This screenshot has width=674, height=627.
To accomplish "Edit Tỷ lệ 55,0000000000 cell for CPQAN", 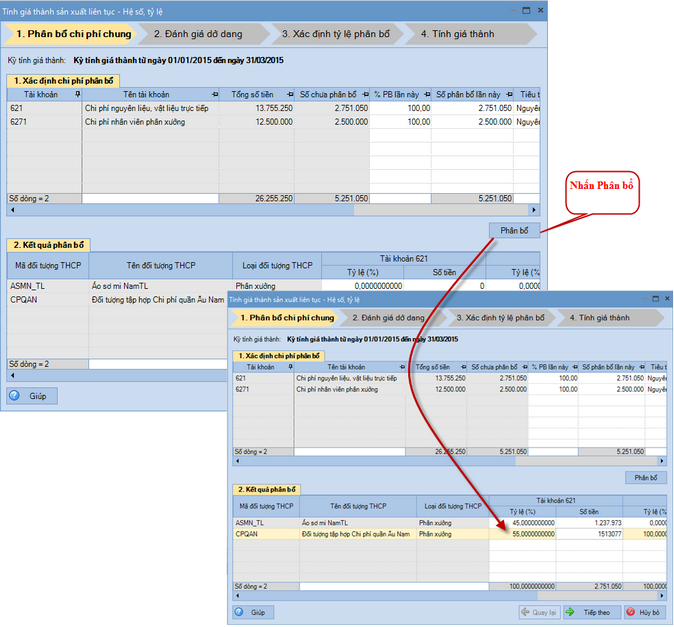I will [x=522, y=534].
